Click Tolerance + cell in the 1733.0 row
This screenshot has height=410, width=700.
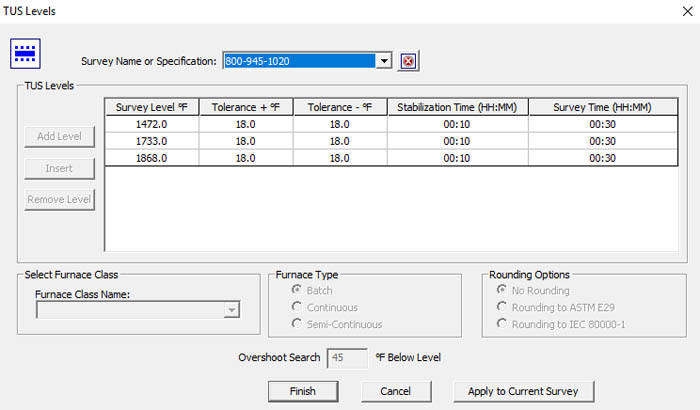pos(246,141)
